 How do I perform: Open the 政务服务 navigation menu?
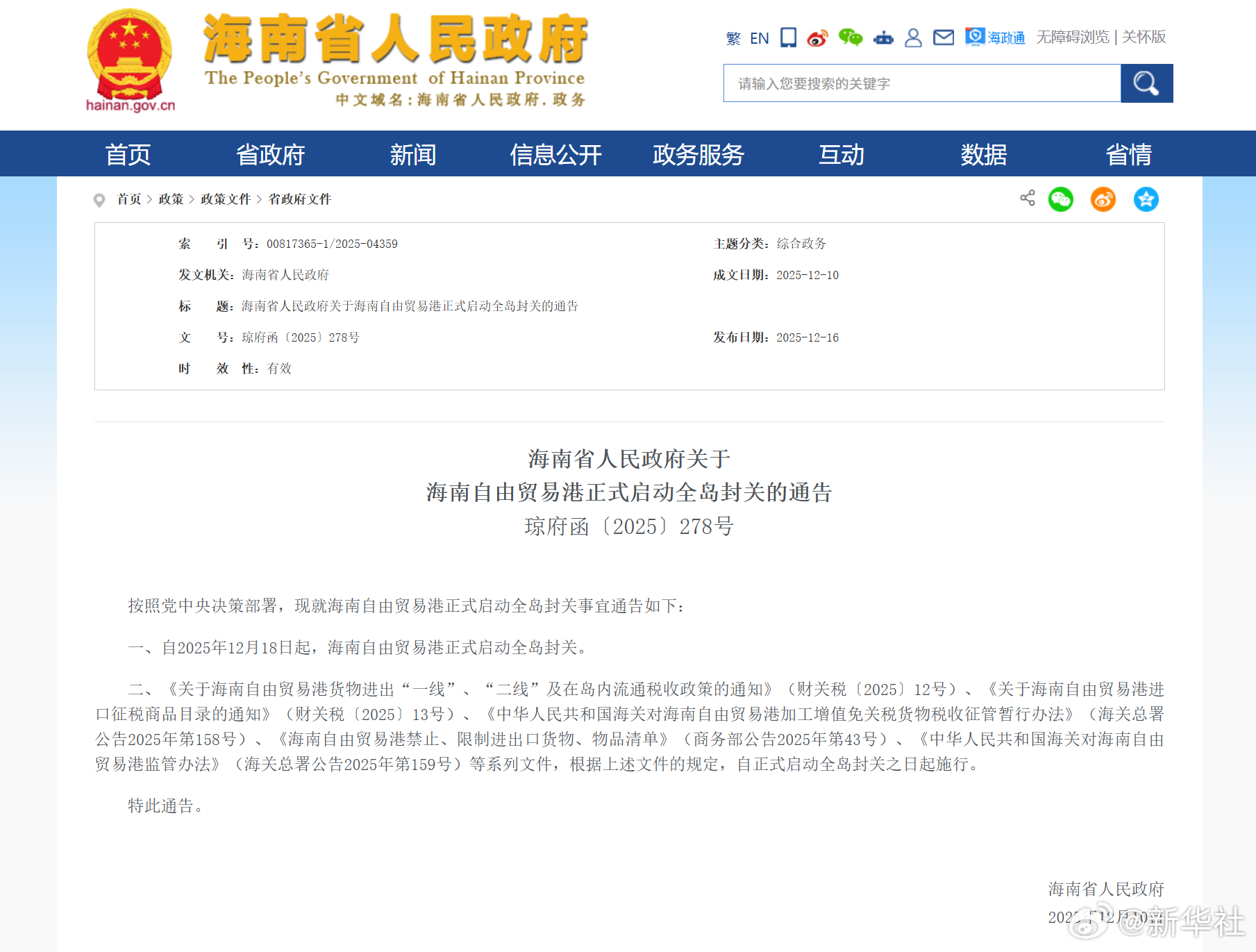pyautogui.click(x=698, y=154)
